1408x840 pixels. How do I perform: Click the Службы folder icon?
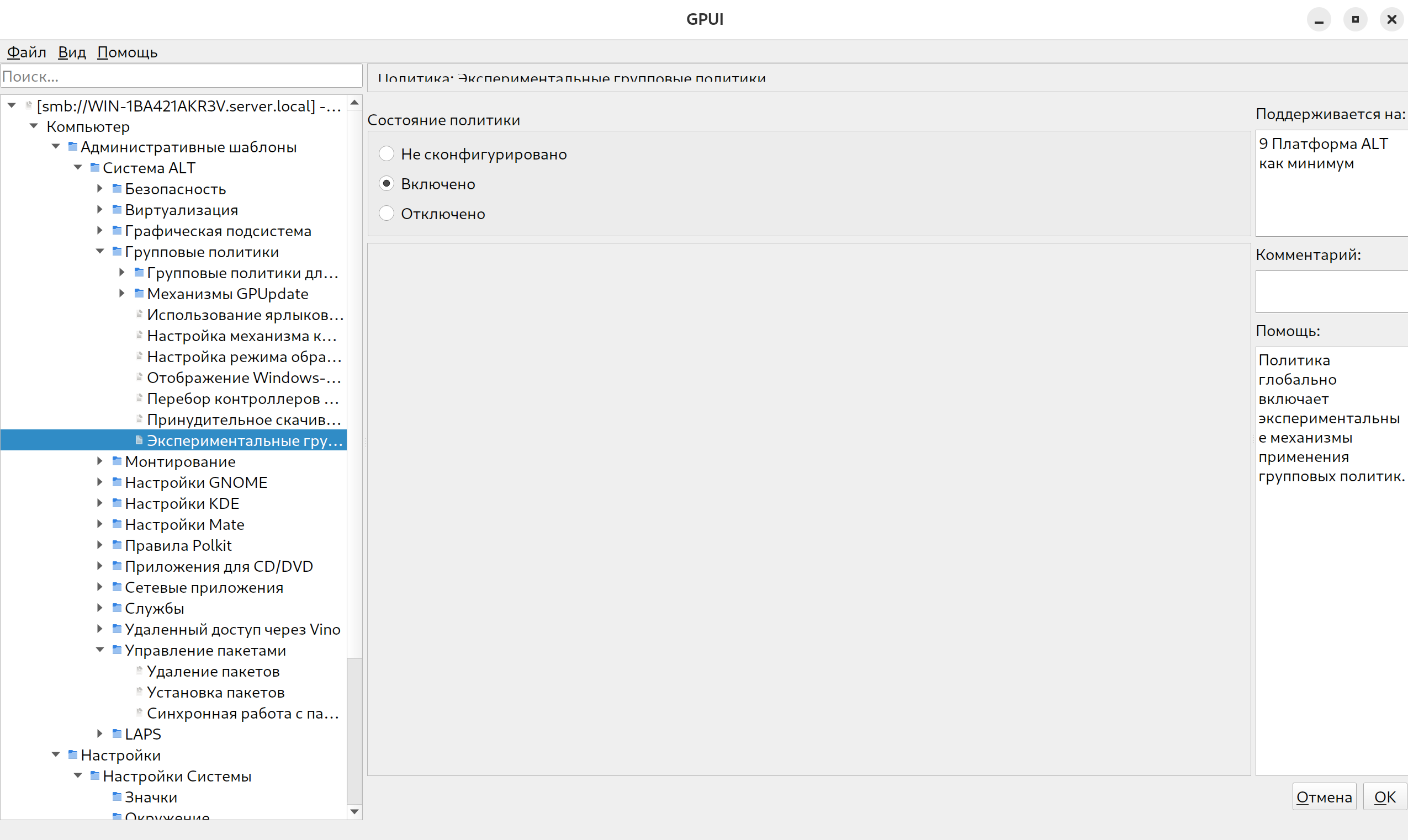[x=117, y=608]
